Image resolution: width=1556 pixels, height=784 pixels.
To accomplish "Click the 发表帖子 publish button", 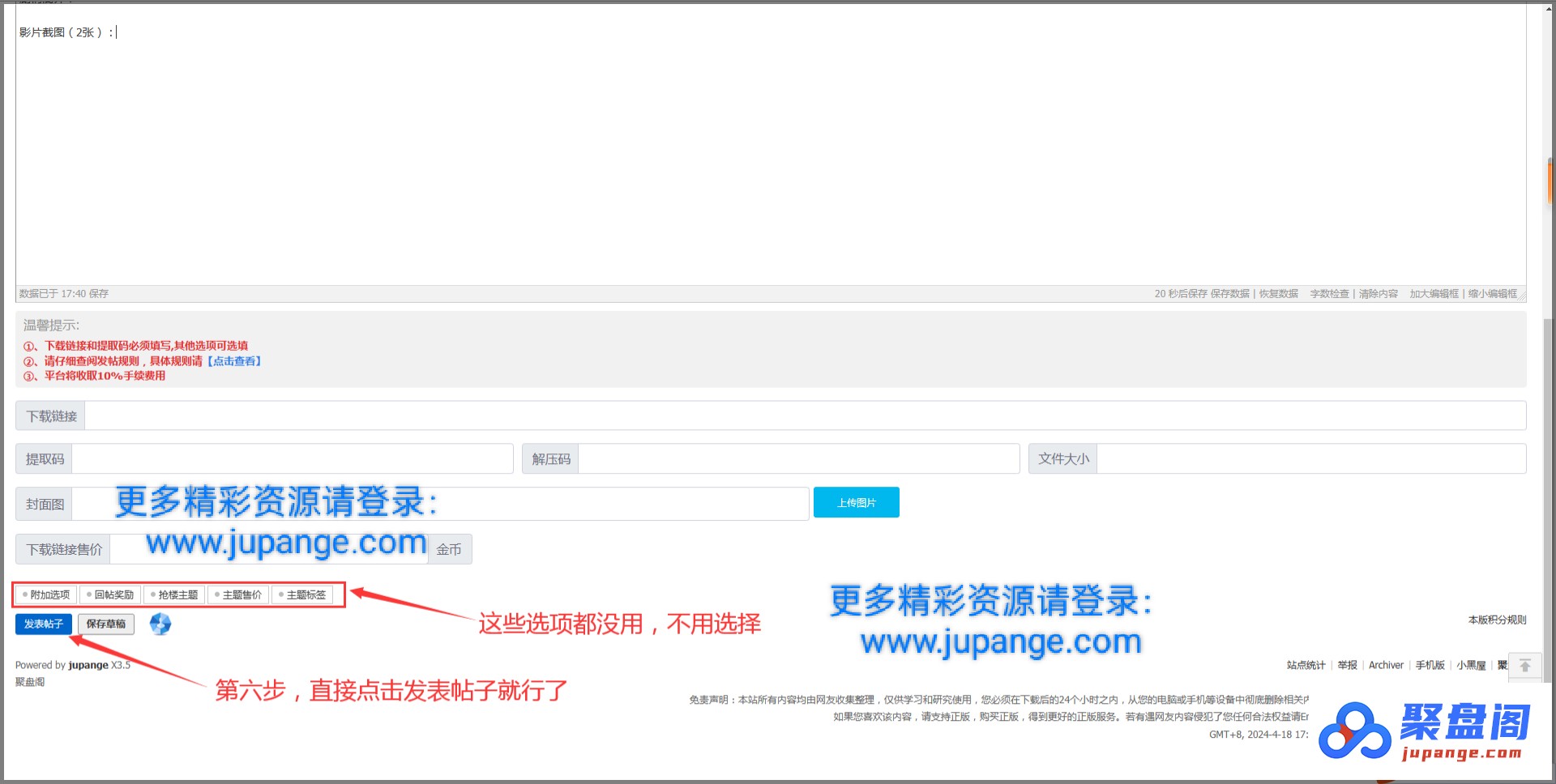I will coord(44,624).
